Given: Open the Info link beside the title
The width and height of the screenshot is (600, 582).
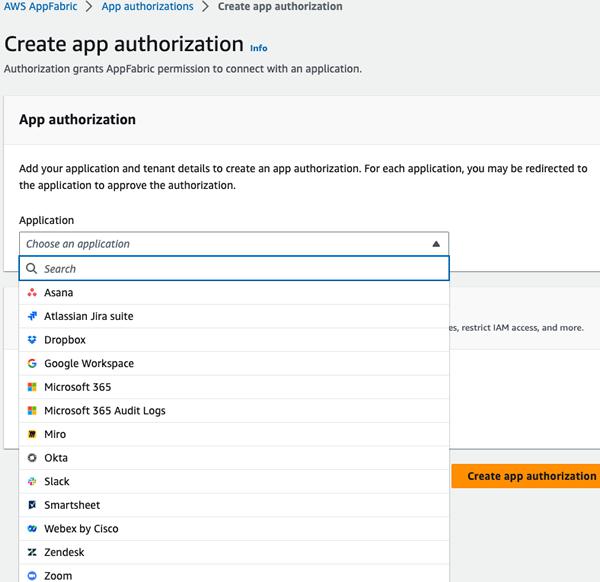Looking at the screenshot, I should 259,48.
